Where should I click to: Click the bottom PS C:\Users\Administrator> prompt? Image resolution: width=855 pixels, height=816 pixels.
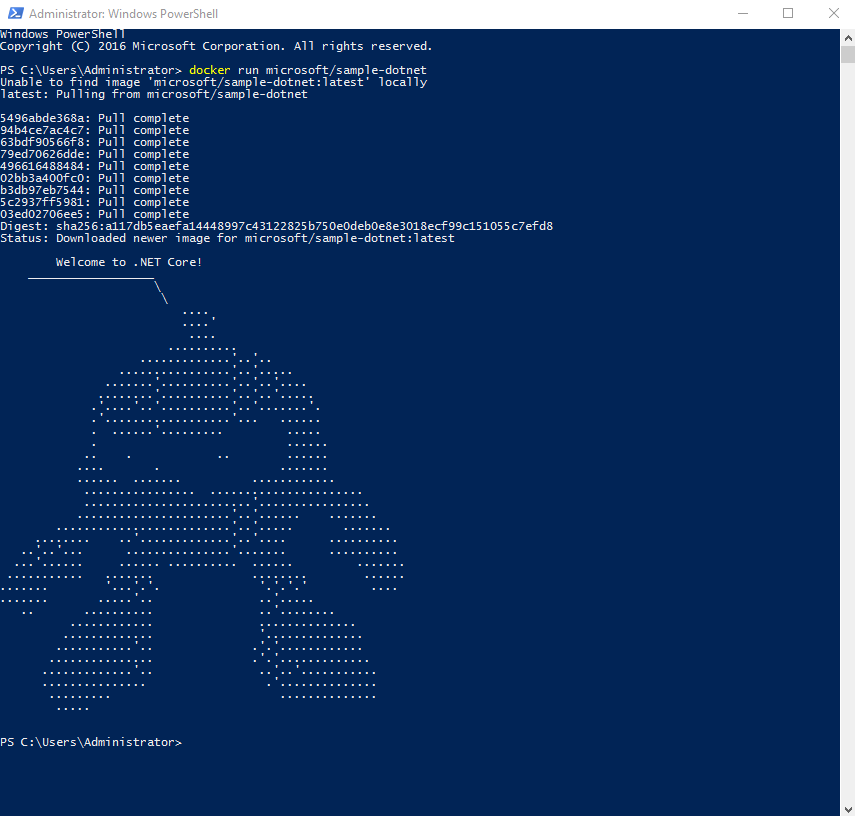pyautogui.click(x=91, y=742)
